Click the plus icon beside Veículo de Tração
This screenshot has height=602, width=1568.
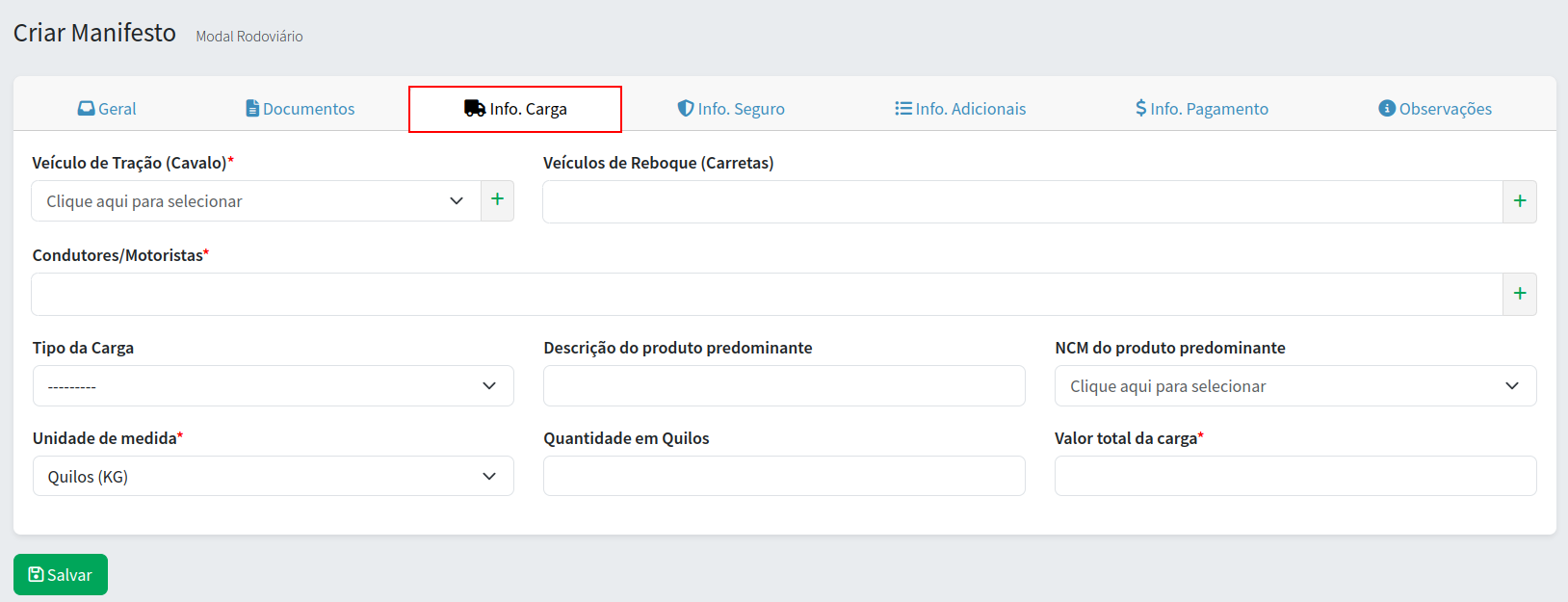[497, 200]
